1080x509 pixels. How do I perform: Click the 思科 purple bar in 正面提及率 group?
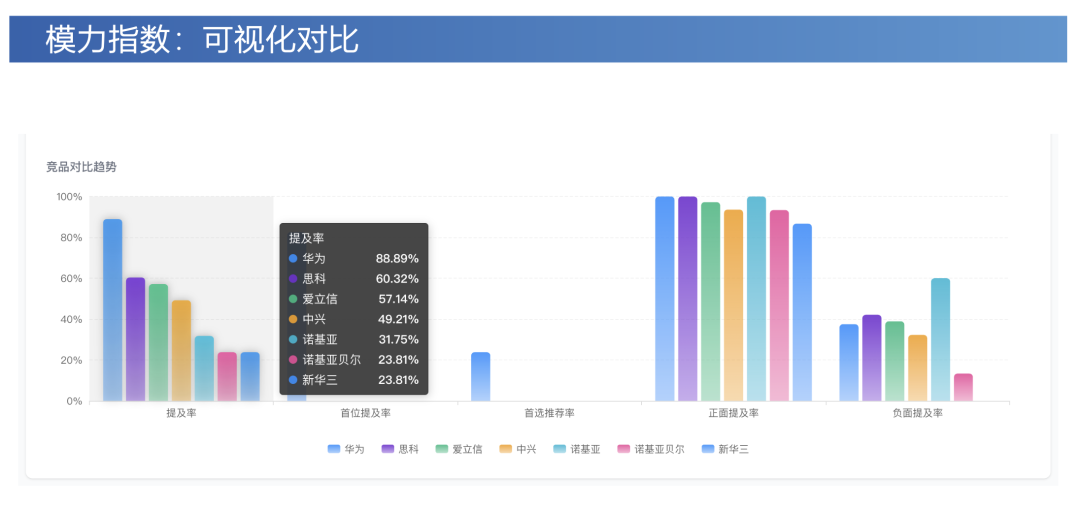(x=687, y=299)
